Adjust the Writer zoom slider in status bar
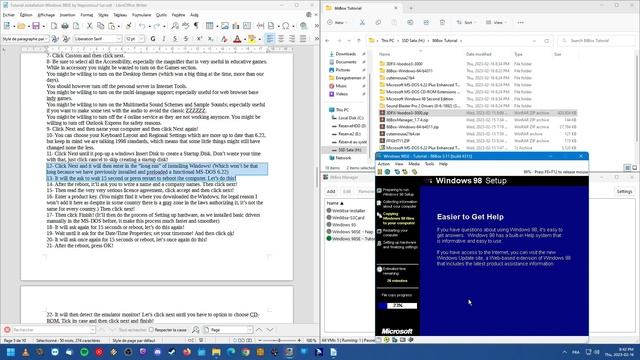The width and height of the screenshot is (640, 360). [280, 340]
